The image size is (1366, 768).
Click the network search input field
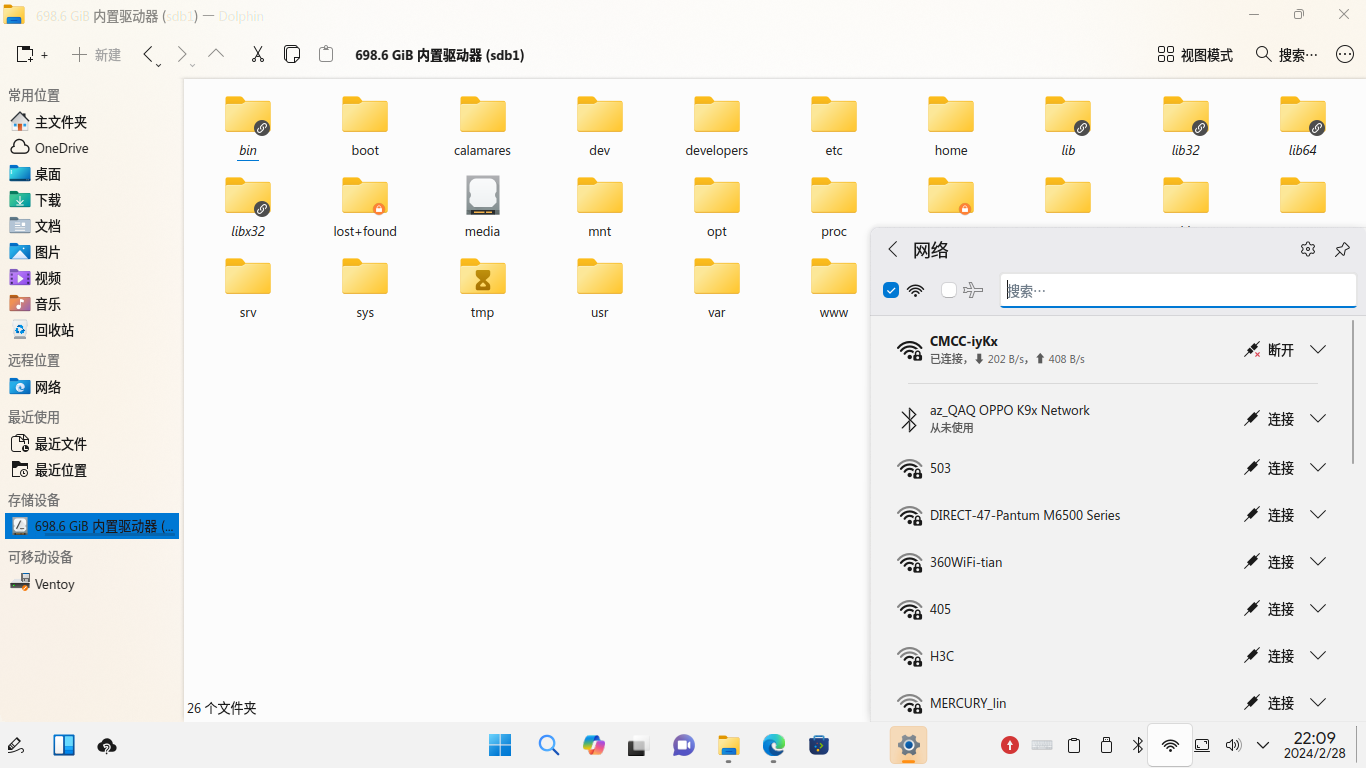(x=1177, y=291)
